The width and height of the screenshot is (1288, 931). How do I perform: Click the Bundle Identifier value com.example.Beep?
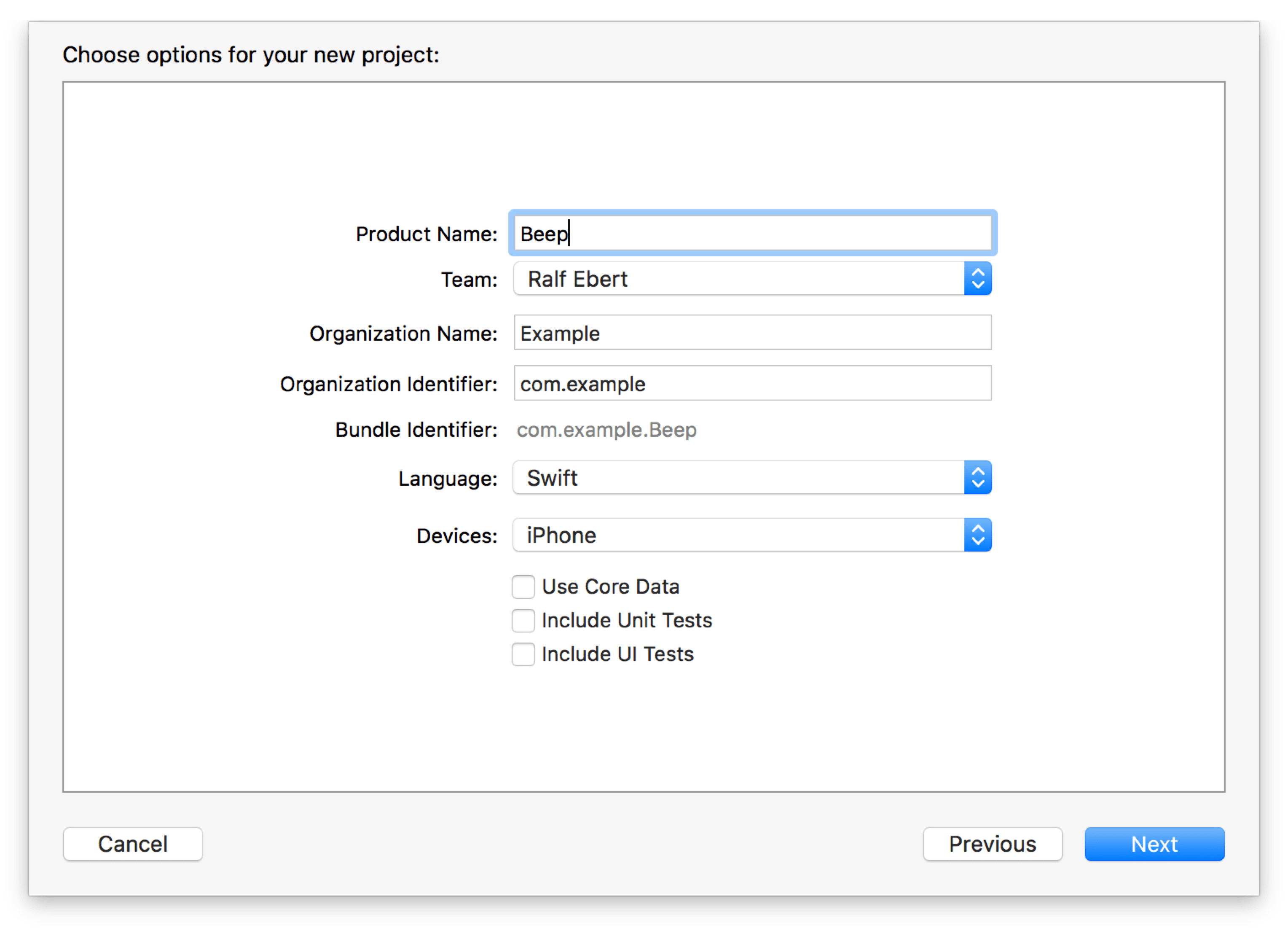tap(606, 430)
